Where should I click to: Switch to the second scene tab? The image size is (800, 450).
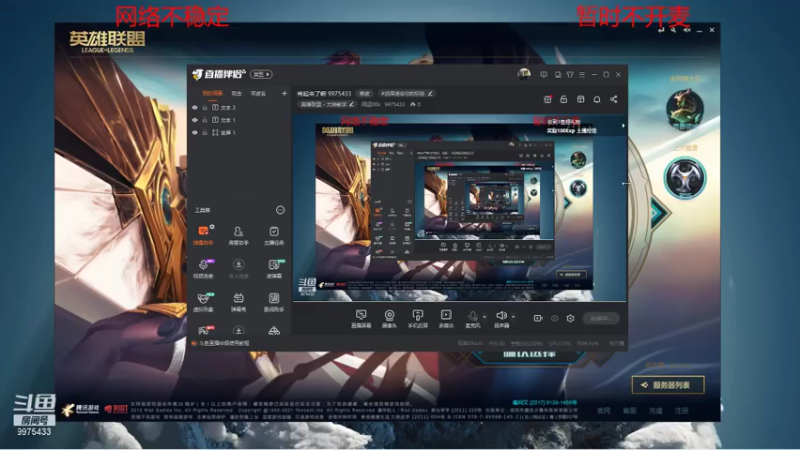pyautogui.click(x=237, y=93)
